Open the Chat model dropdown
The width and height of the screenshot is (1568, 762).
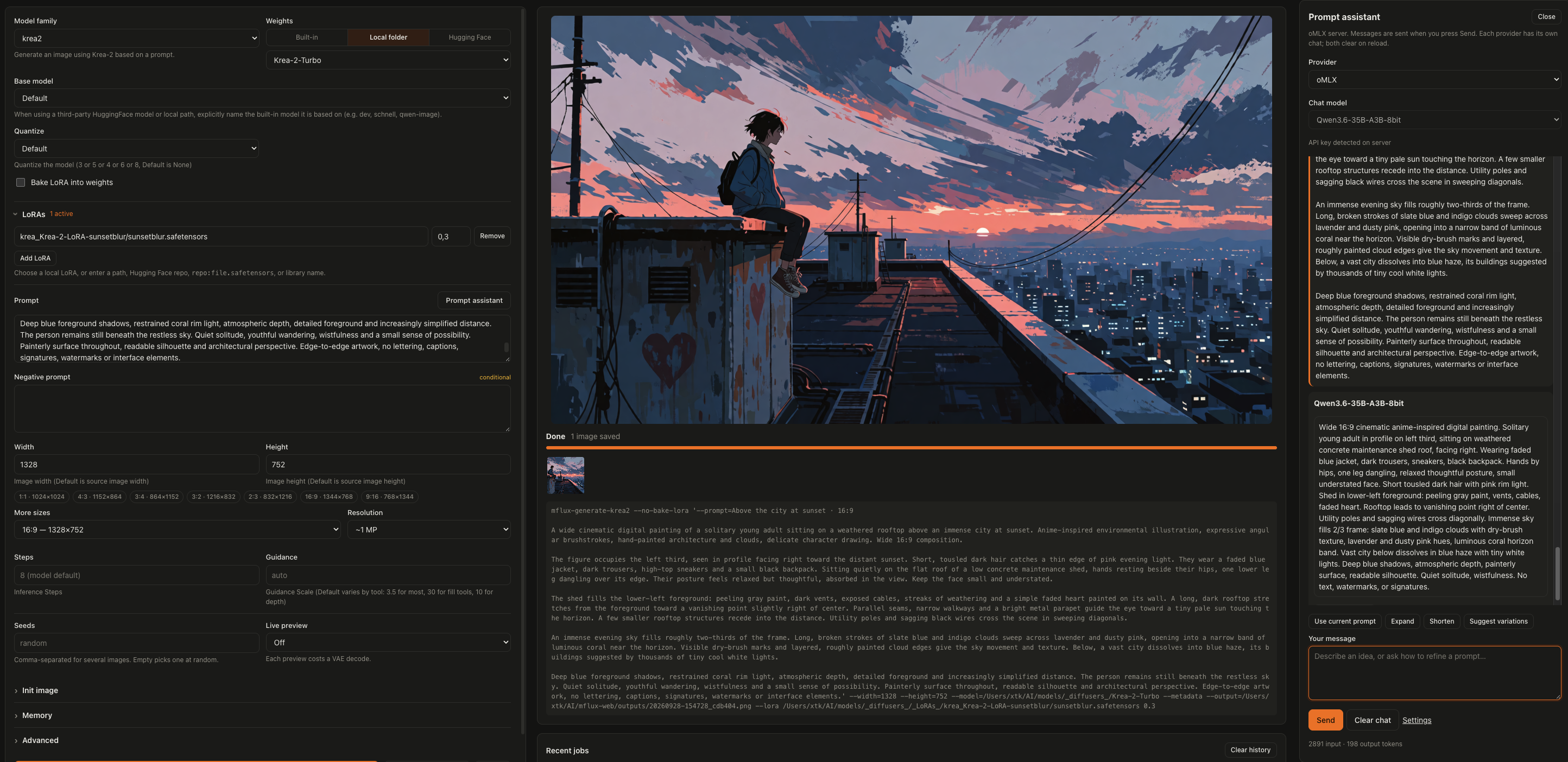(1434, 120)
